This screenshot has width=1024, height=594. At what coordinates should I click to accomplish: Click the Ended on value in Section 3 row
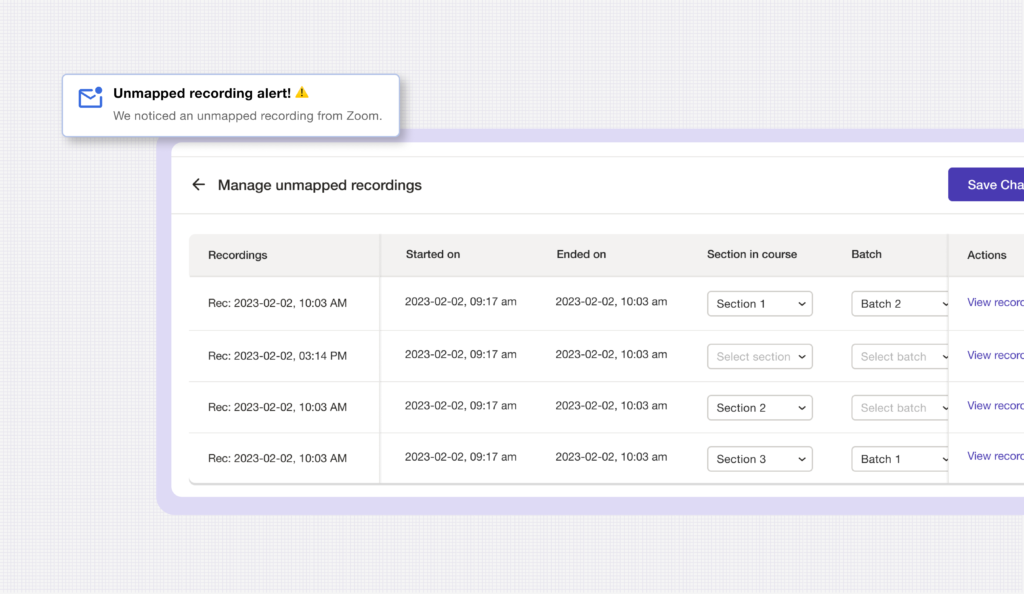pyautogui.click(x=611, y=457)
